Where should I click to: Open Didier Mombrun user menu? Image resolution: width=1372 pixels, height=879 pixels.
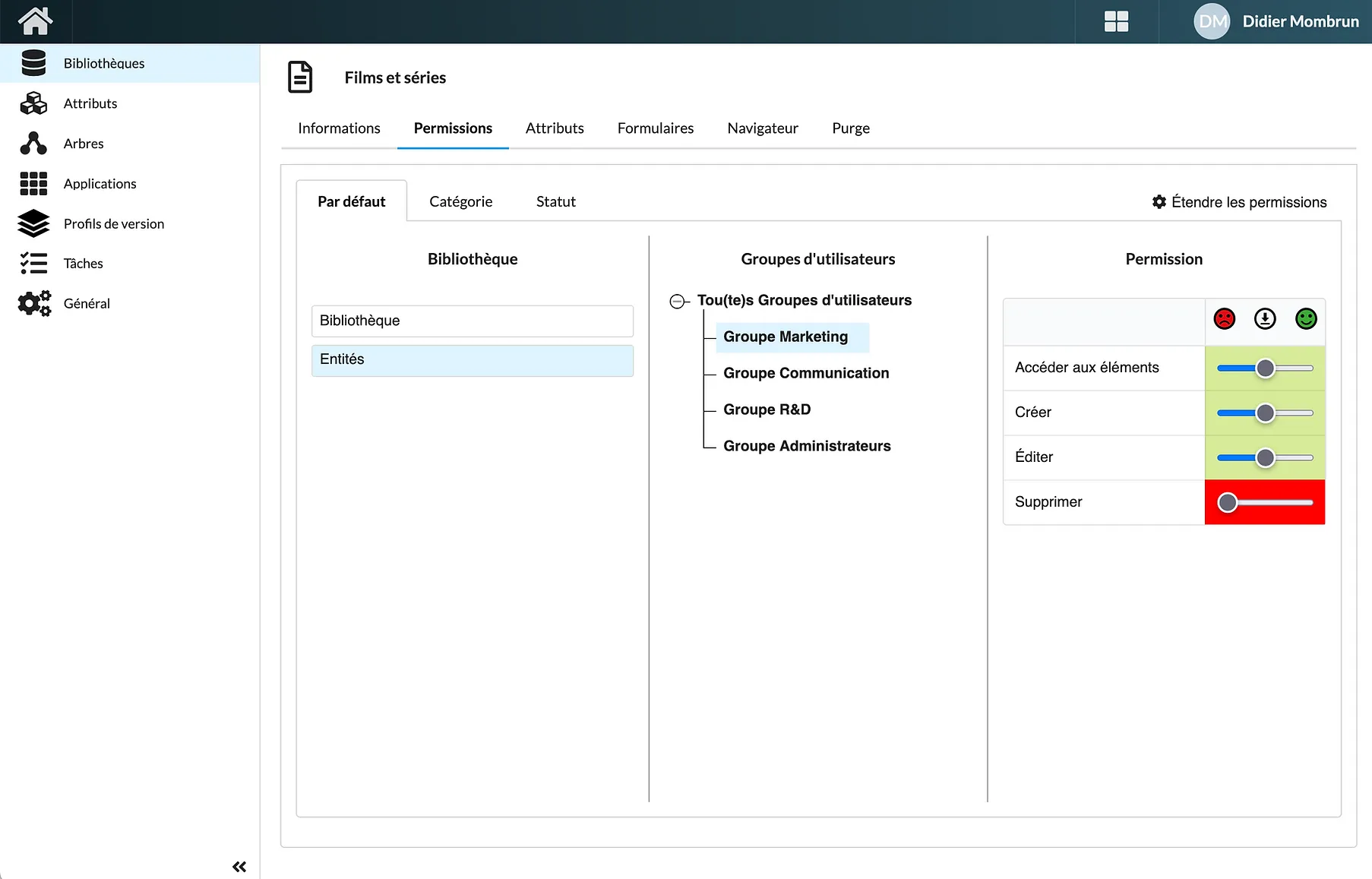click(1301, 21)
